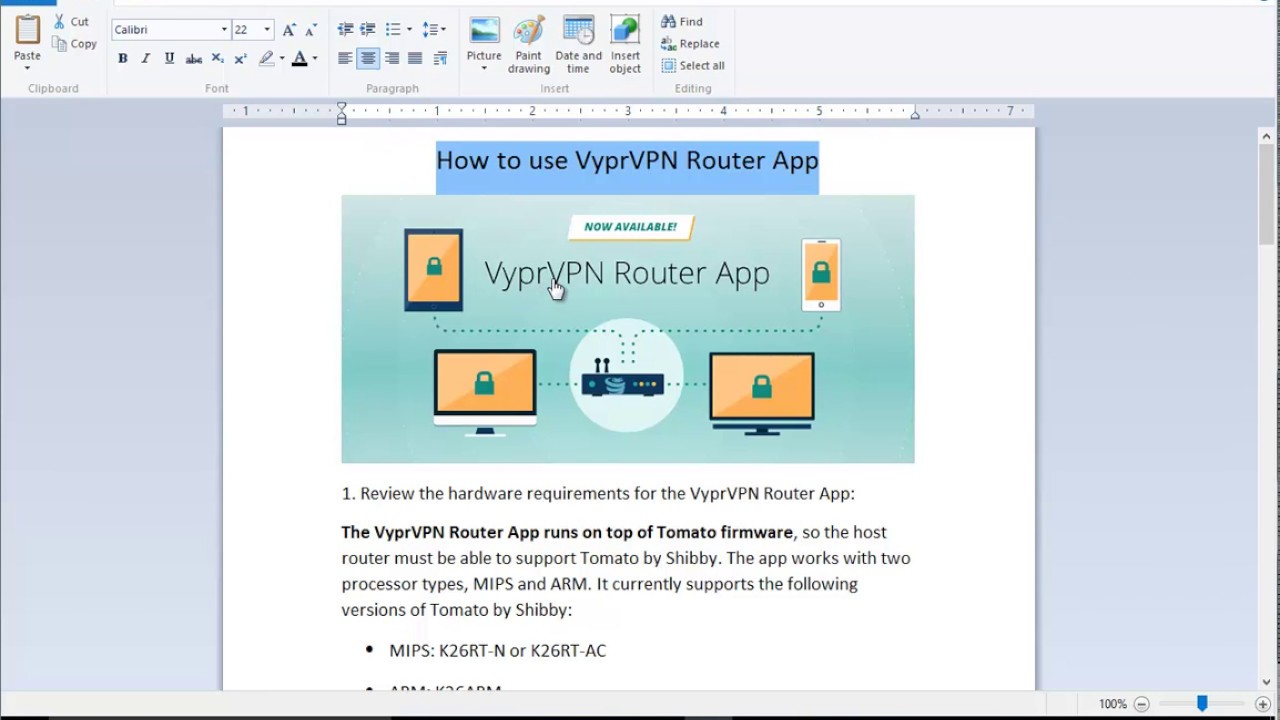The width and height of the screenshot is (1280, 720).
Task: Open the bullet list style dropdown
Action: pos(409,30)
